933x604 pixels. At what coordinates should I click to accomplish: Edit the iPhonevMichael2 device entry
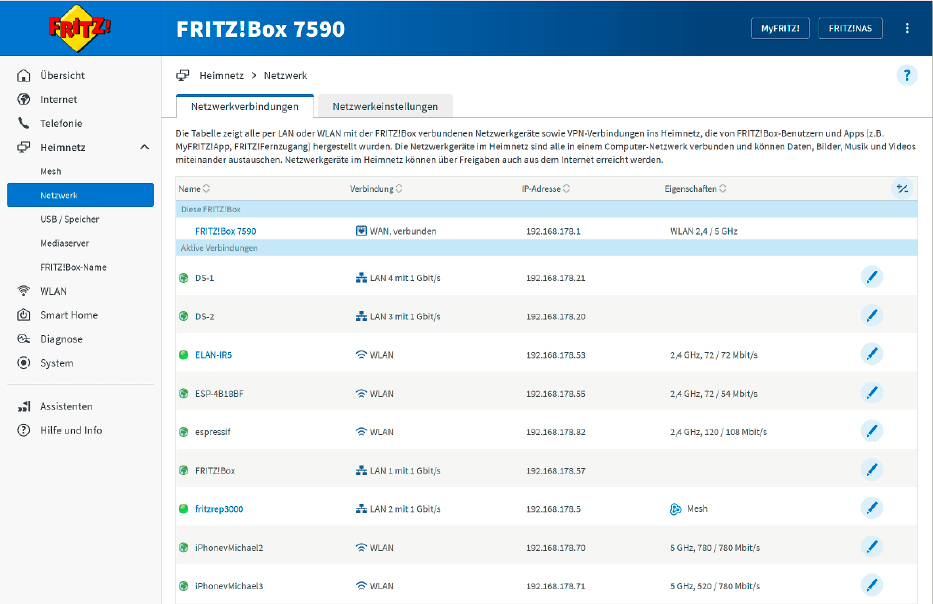[872, 547]
